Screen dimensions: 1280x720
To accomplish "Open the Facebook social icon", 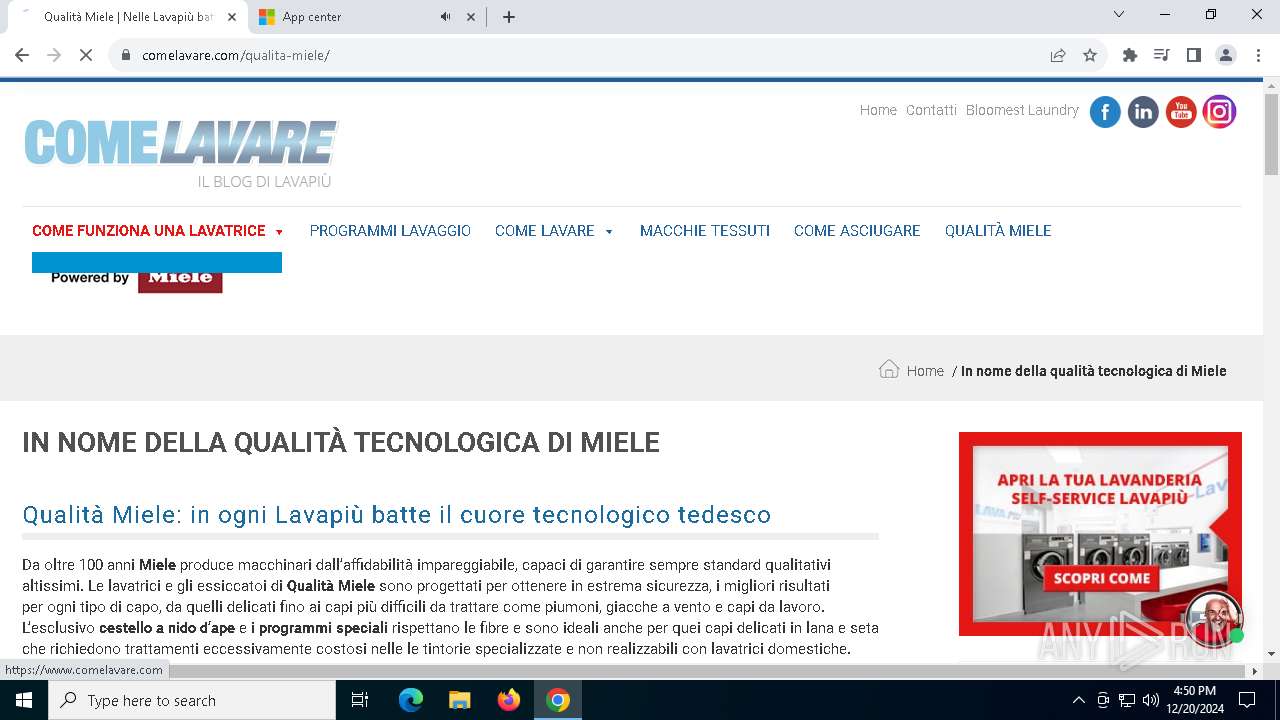I will pos(1105,112).
